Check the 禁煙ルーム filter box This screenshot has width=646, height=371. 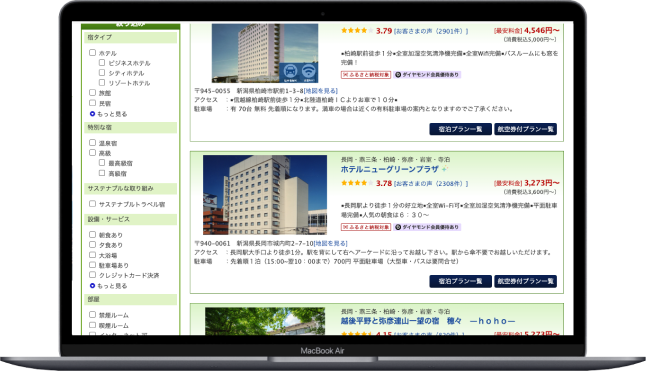coord(92,315)
